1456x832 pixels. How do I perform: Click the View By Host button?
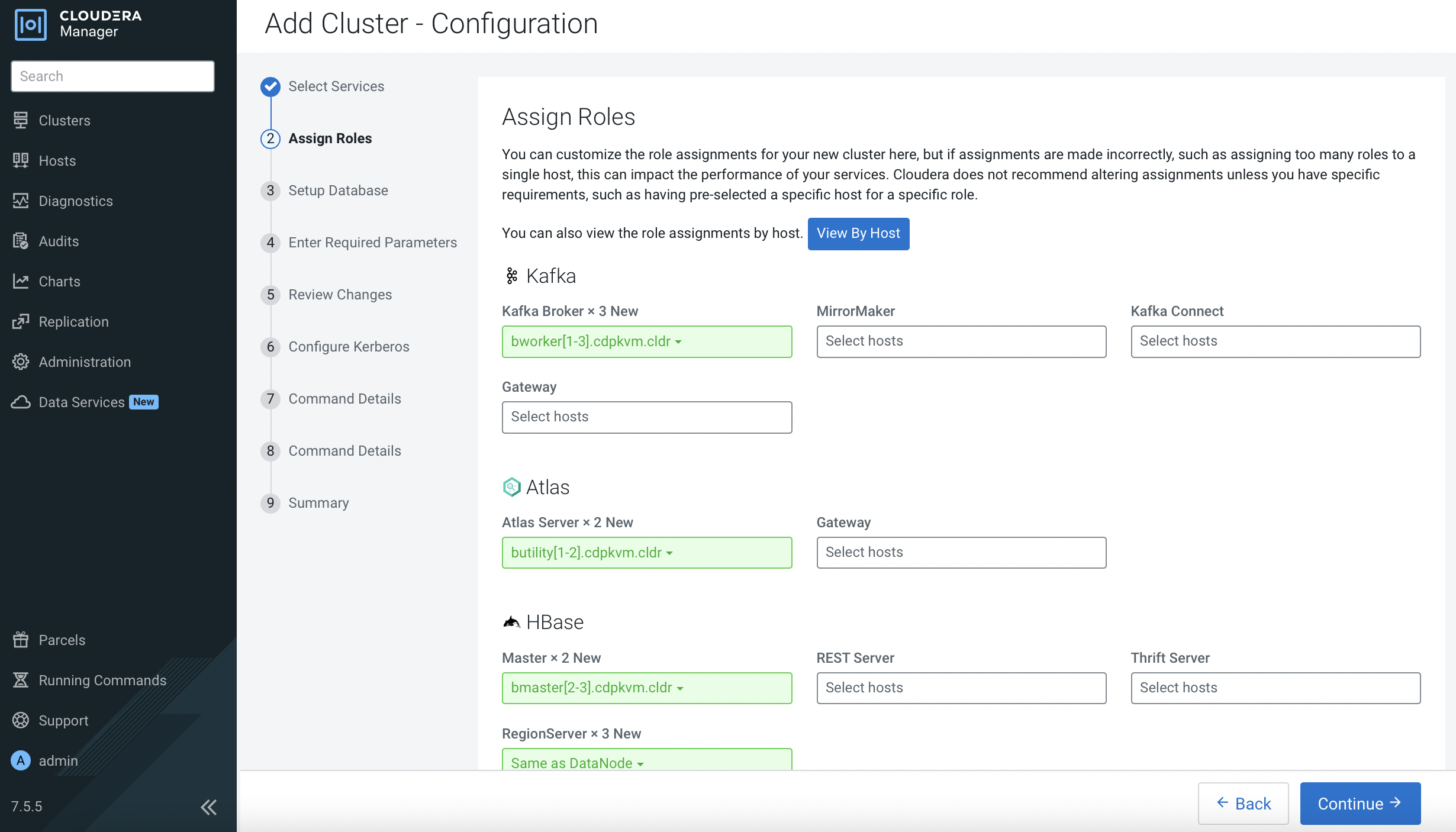point(858,234)
